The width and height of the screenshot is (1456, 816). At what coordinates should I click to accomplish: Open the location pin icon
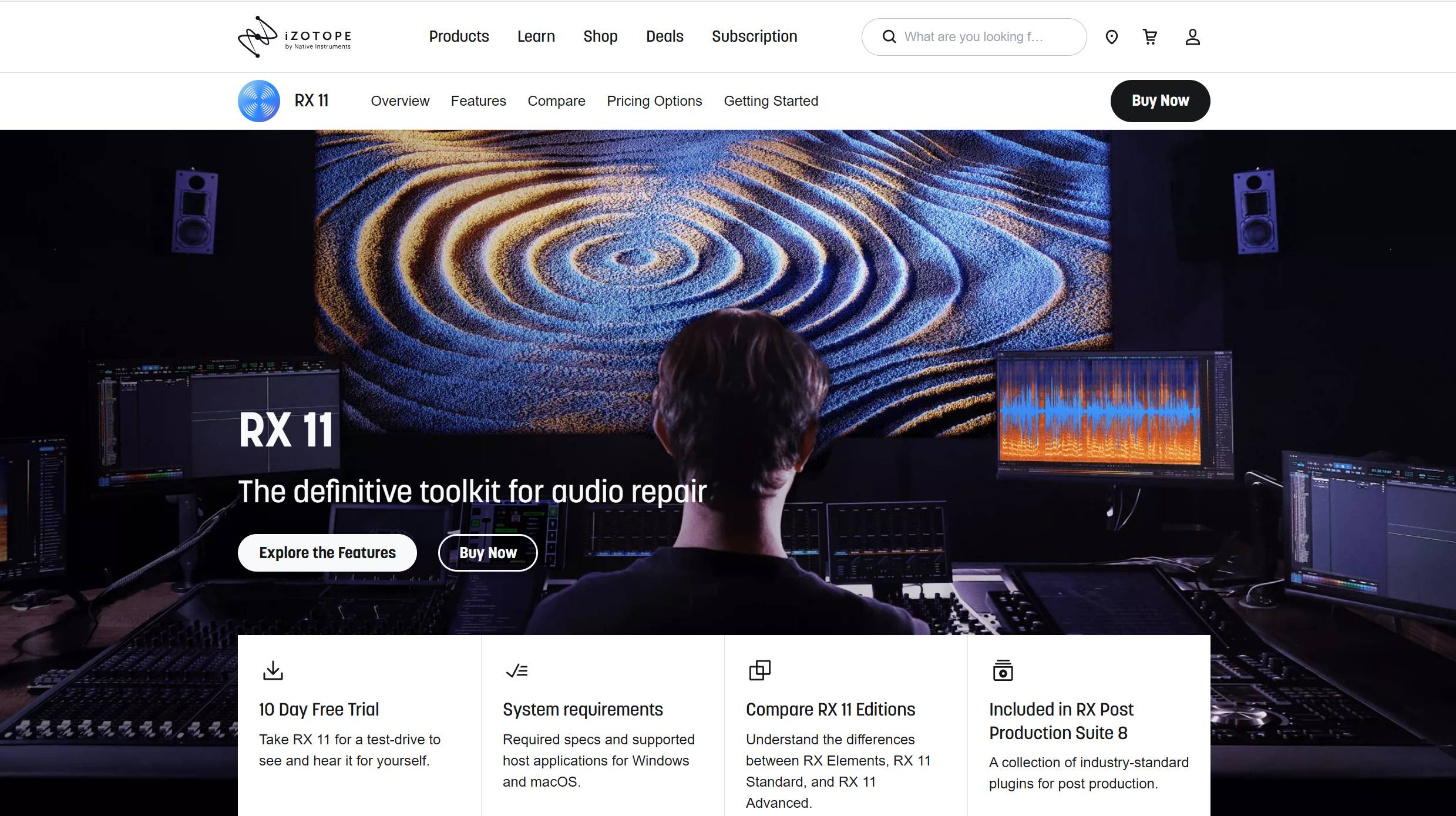[1111, 37]
